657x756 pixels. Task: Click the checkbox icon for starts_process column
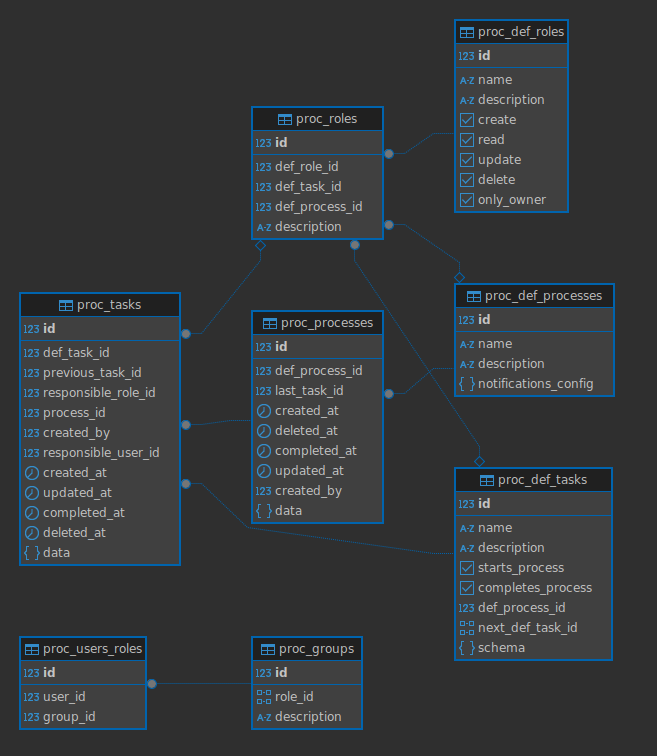pyautogui.click(x=467, y=568)
